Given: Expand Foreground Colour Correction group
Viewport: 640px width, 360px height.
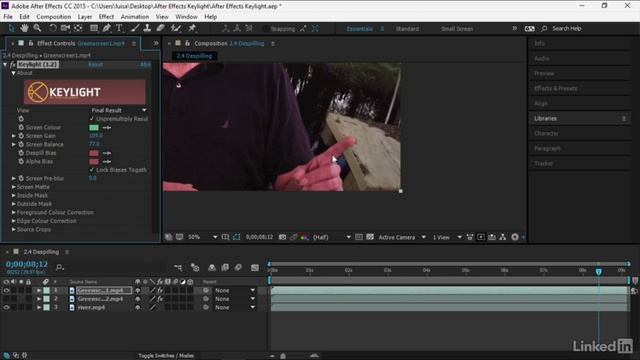Looking at the screenshot, I should coord(13,213).
